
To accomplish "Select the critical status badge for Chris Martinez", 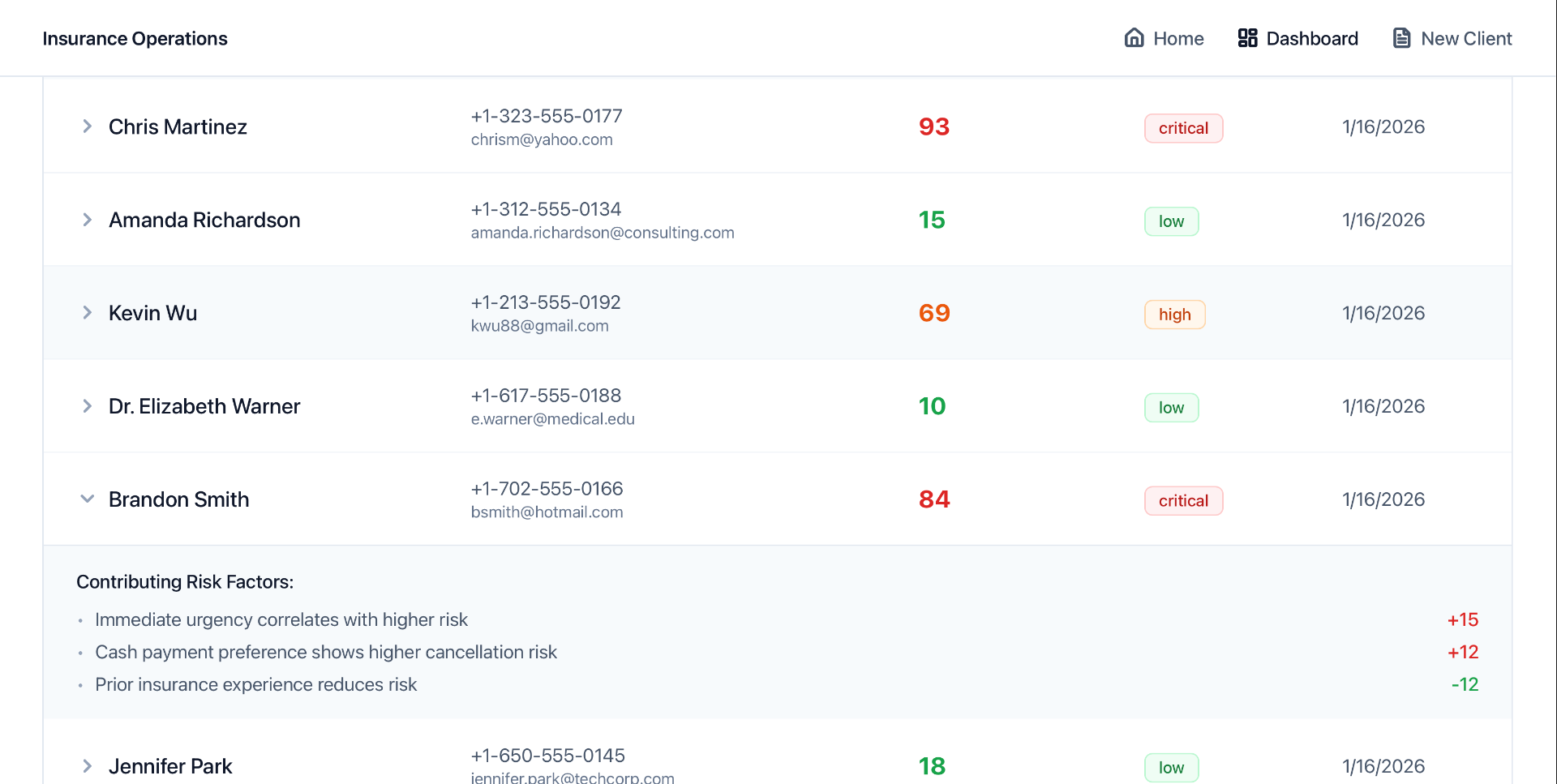I will tap(1183, 127).
